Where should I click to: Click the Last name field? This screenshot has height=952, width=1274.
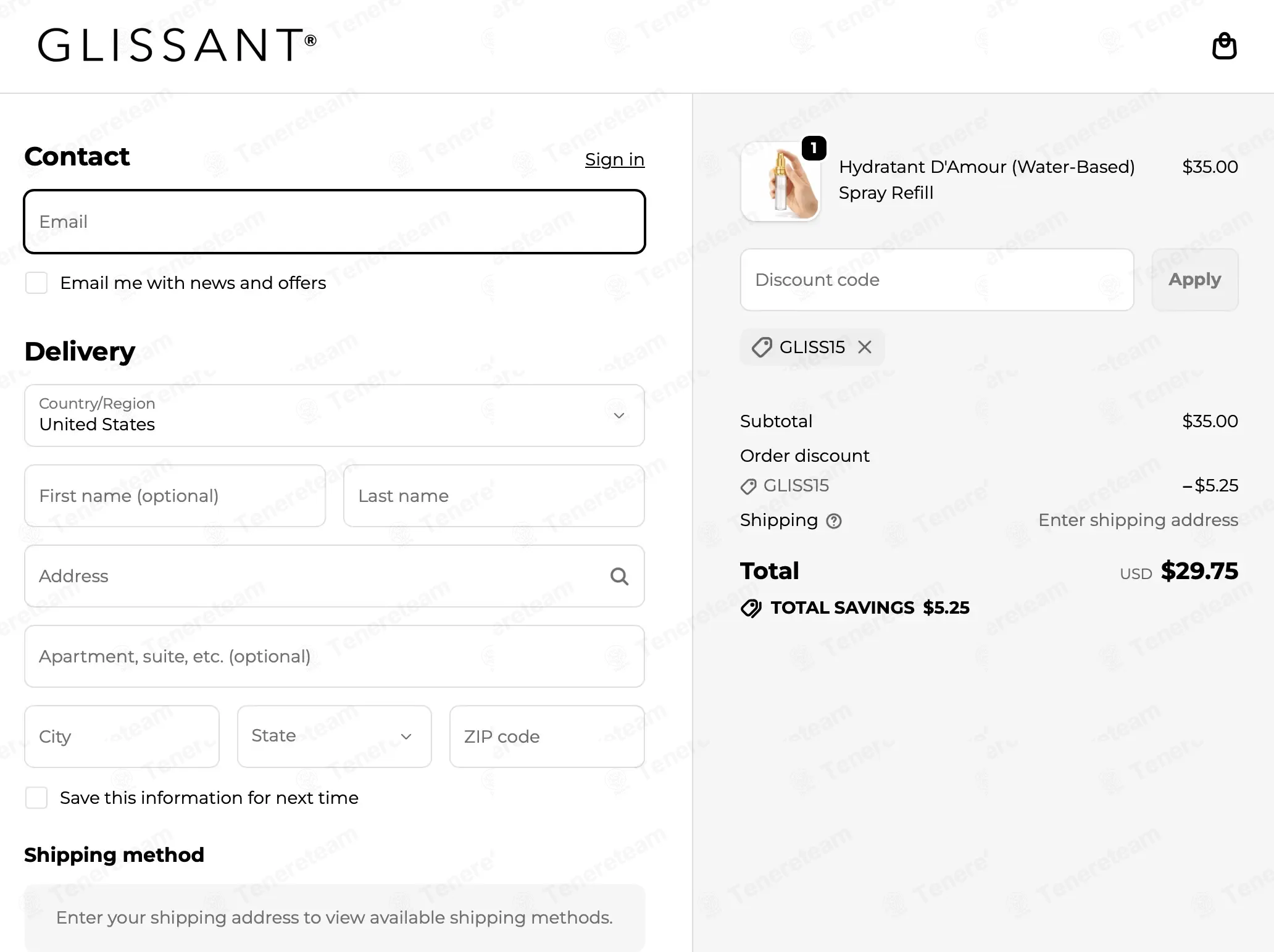(494, 496)
